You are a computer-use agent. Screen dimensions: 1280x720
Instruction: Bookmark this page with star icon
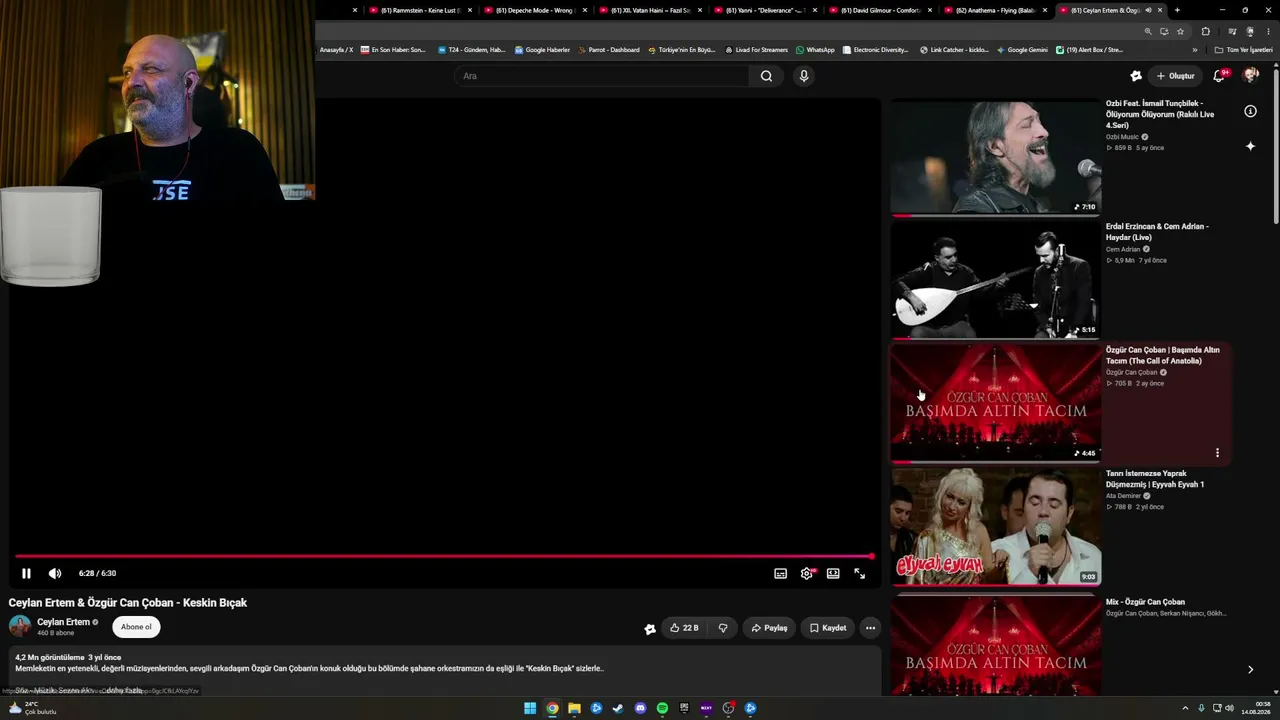(x=1180, y=31)
